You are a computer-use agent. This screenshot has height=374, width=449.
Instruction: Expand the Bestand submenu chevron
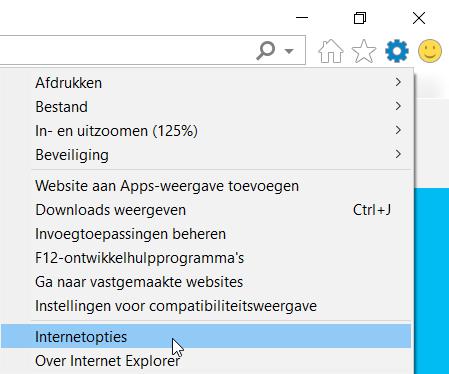(x=398, y=106)
